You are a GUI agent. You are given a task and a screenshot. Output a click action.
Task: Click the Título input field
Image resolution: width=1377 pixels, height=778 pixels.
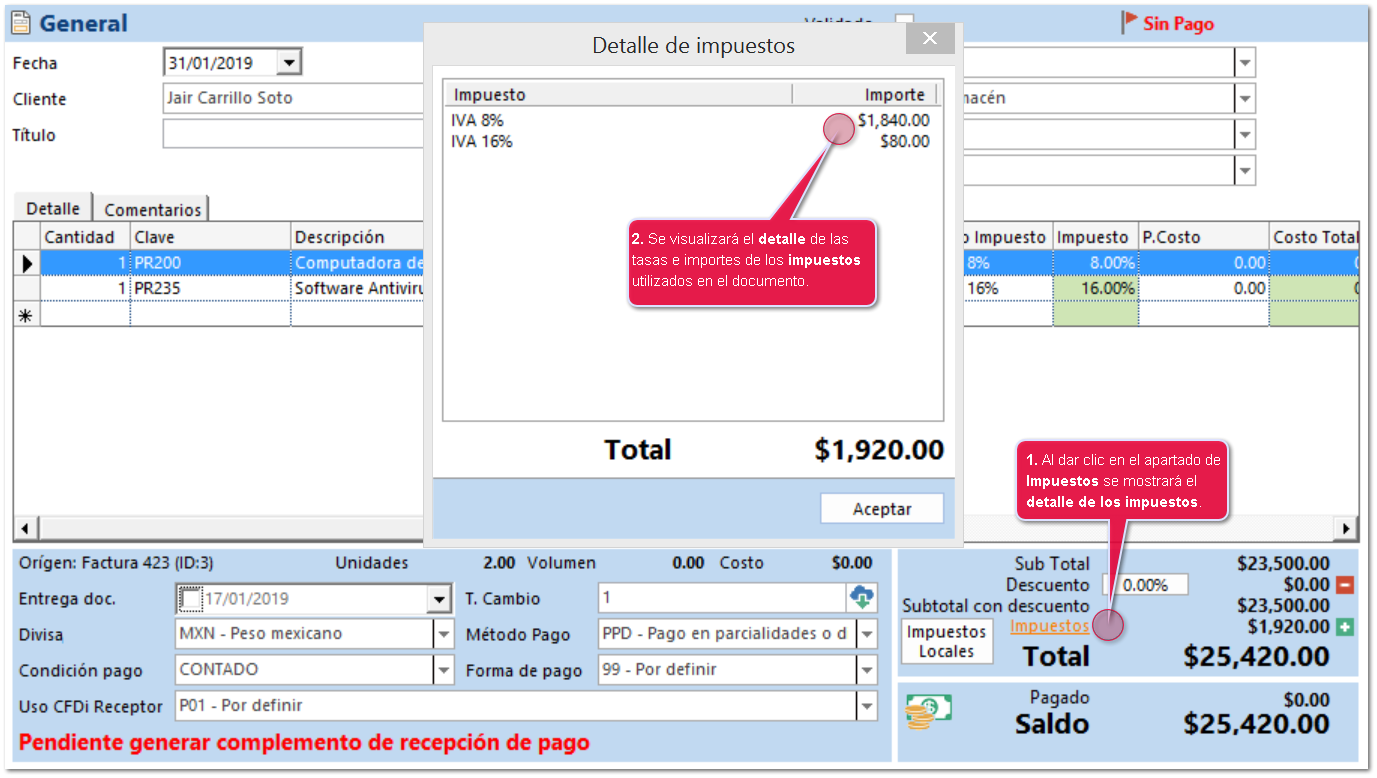click(x=294, y=135)
